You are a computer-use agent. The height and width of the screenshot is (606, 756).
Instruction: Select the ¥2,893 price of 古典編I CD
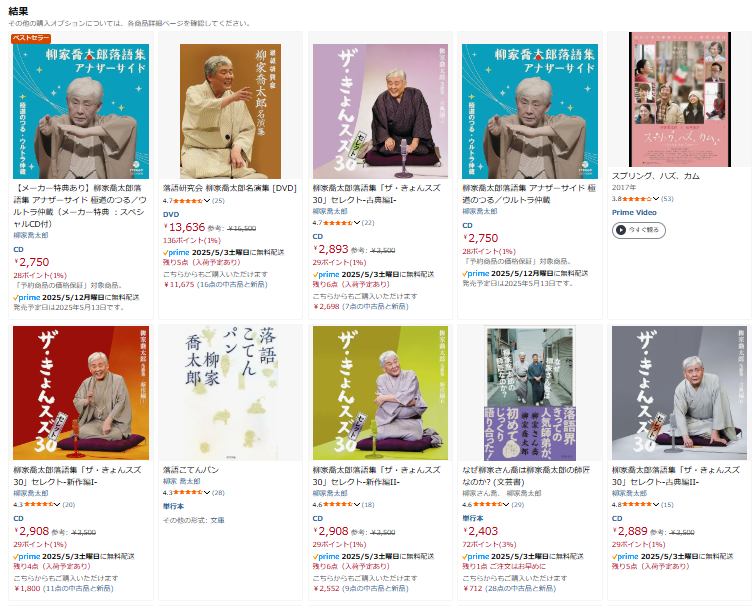pos(331,249)
